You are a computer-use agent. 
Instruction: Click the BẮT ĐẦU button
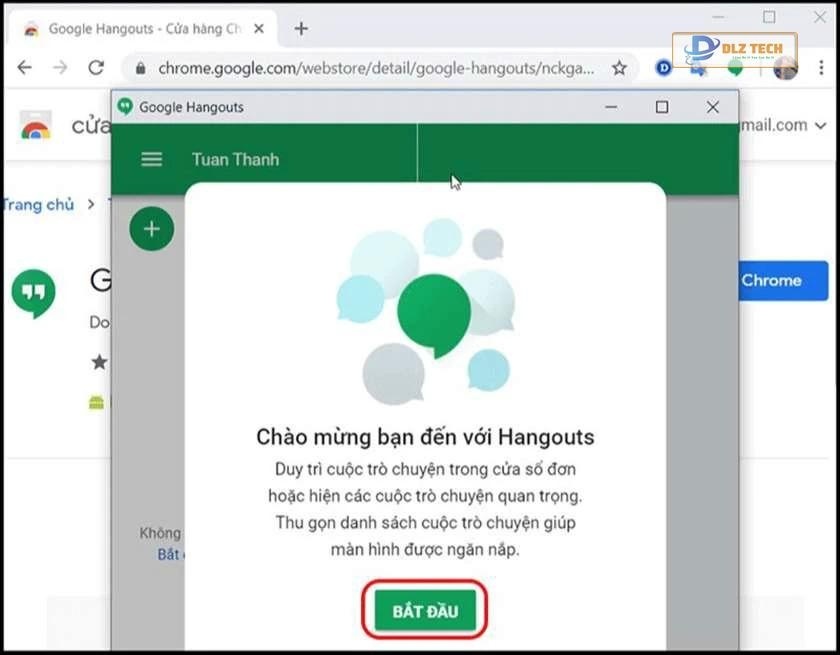(425, 611)
